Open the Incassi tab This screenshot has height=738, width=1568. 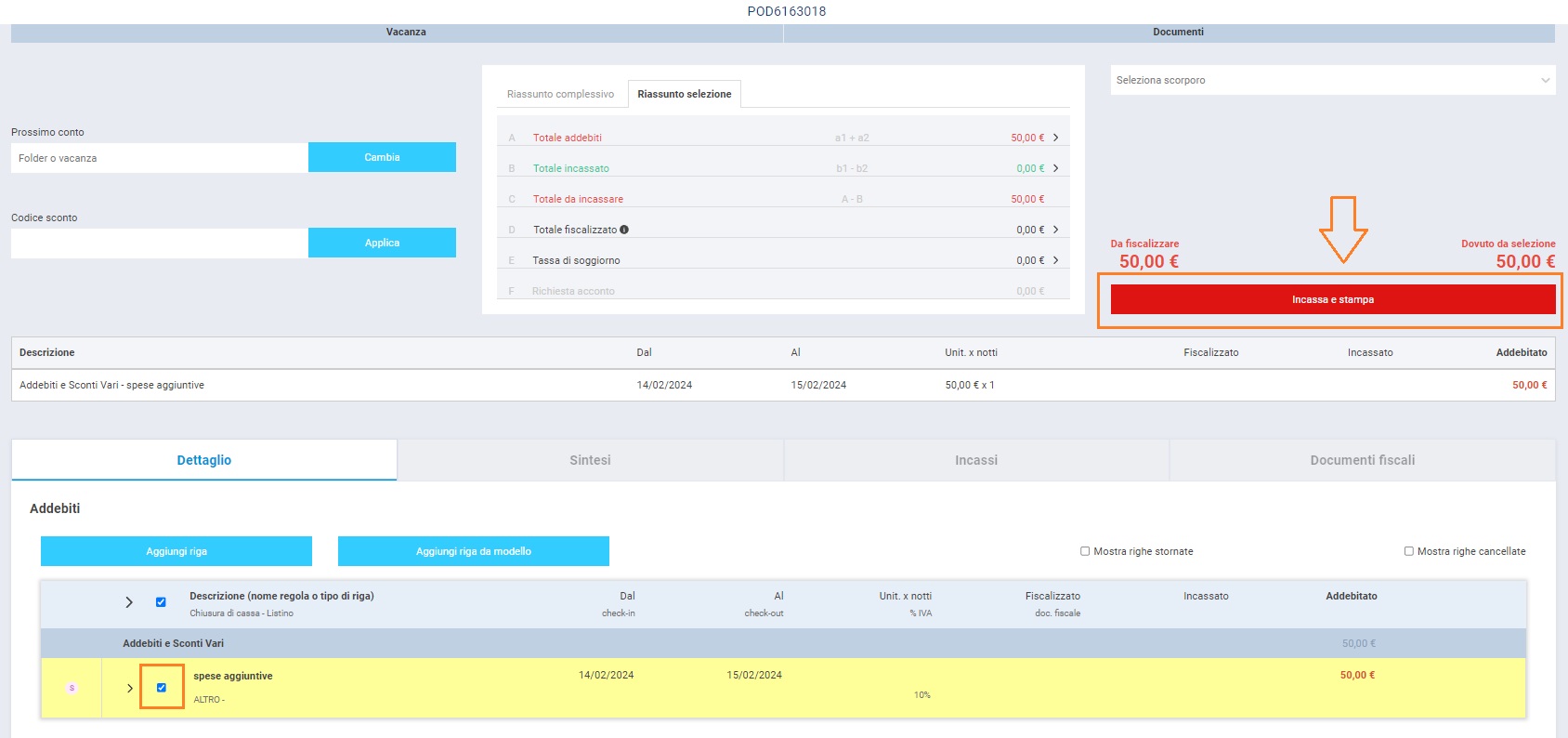pyautogui.click(x=975, y=460)
